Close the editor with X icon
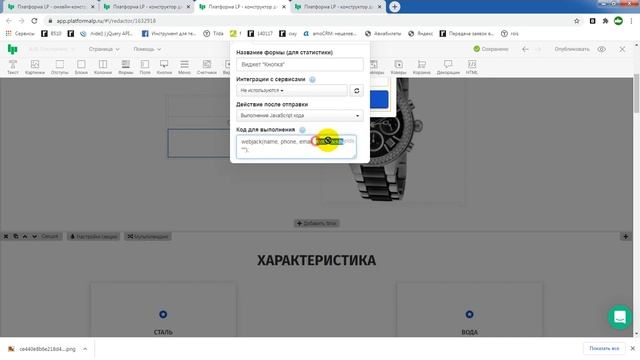 click(622, 49)
